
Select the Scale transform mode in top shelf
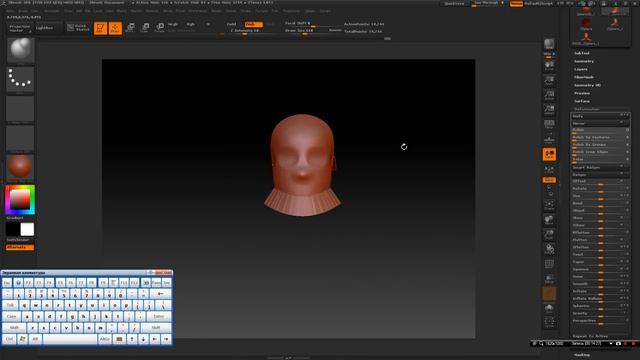(145, 28)
